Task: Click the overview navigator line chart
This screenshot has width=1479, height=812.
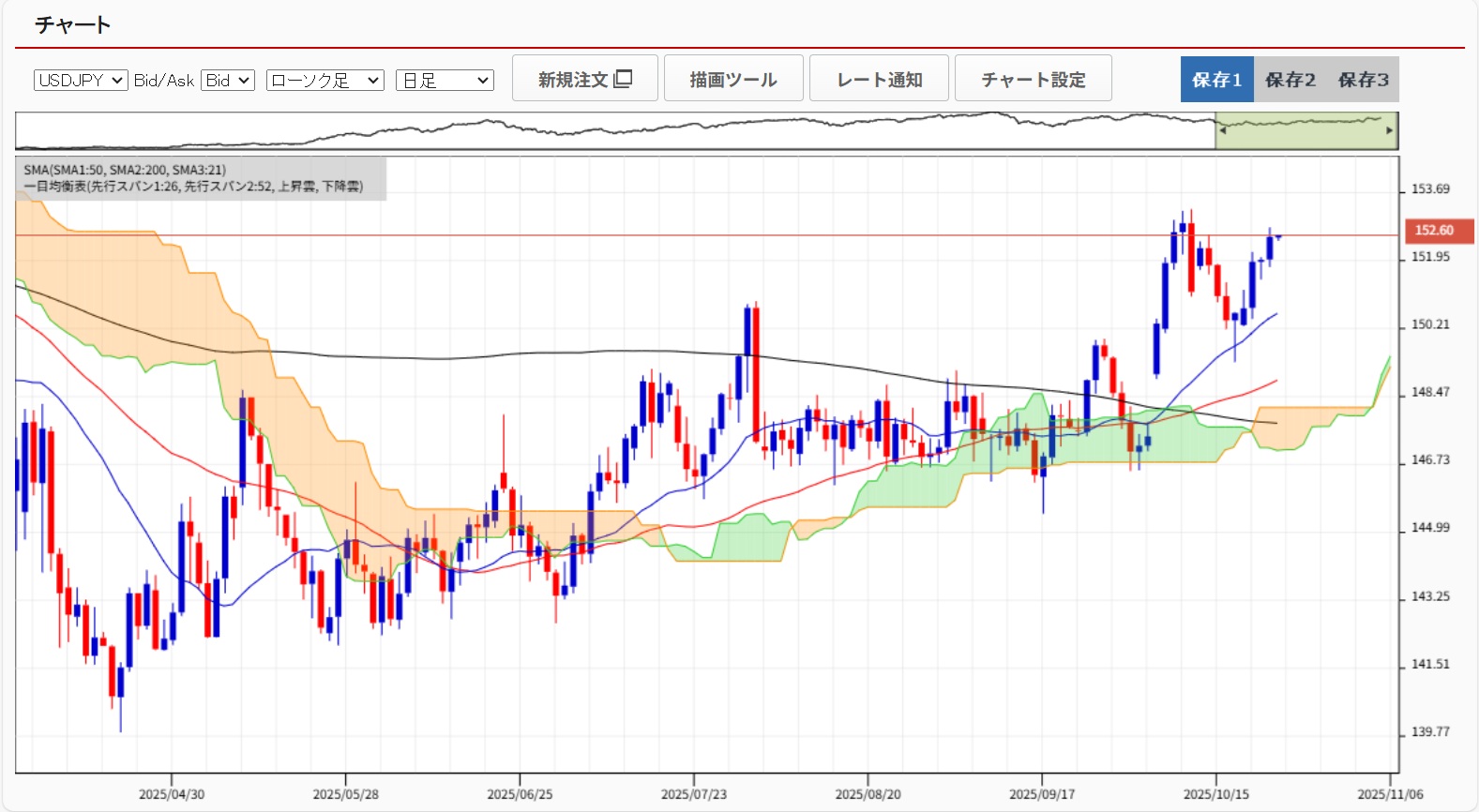Action: coord(610,130)
